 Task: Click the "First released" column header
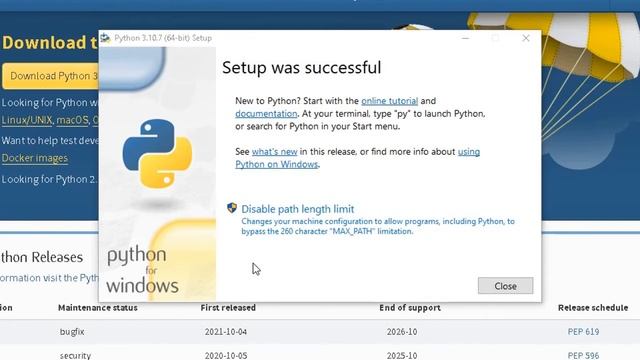point(228,308)
